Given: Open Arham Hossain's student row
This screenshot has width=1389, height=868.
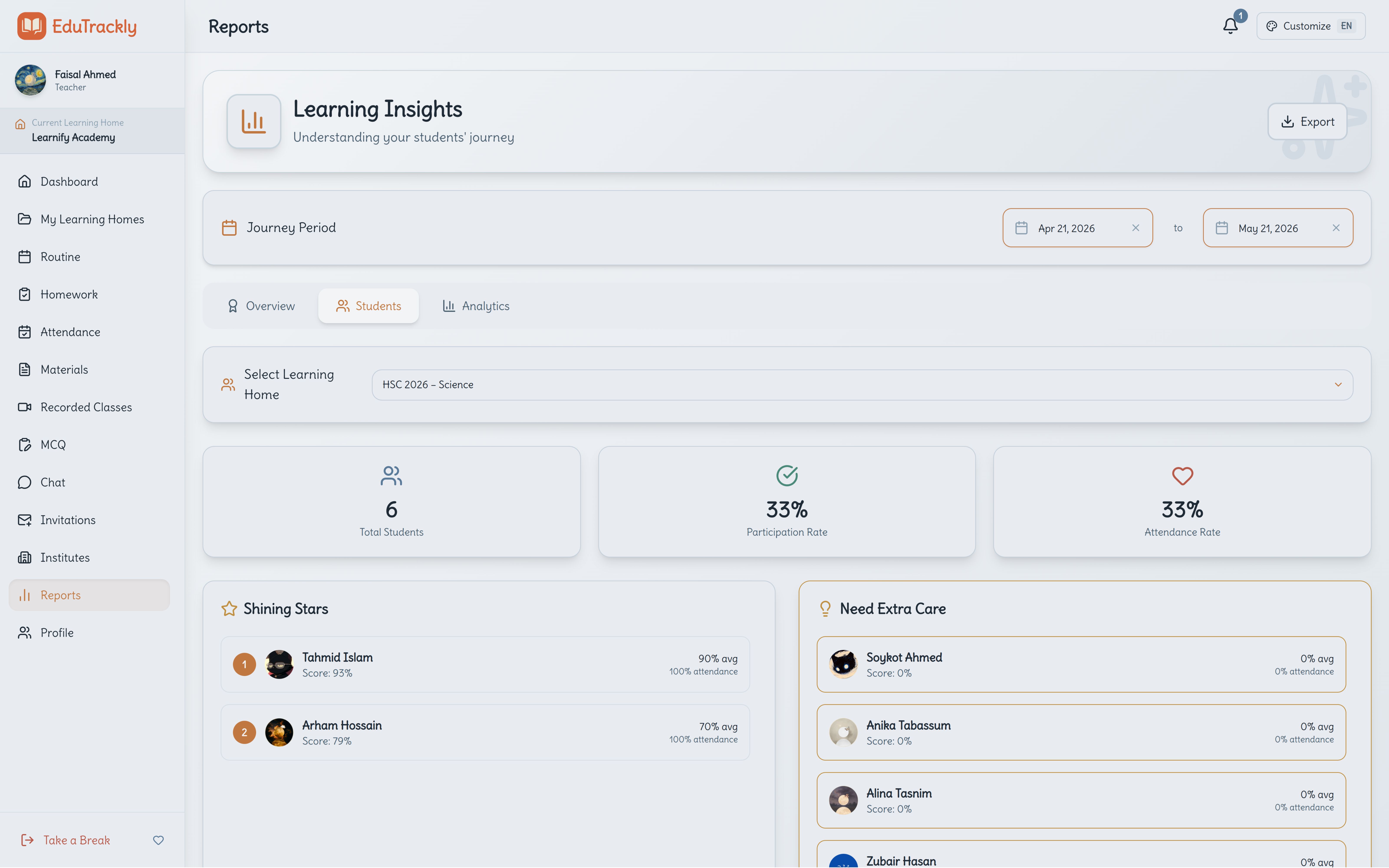Looking at the screenshot, I should click(x=485, y=733).
